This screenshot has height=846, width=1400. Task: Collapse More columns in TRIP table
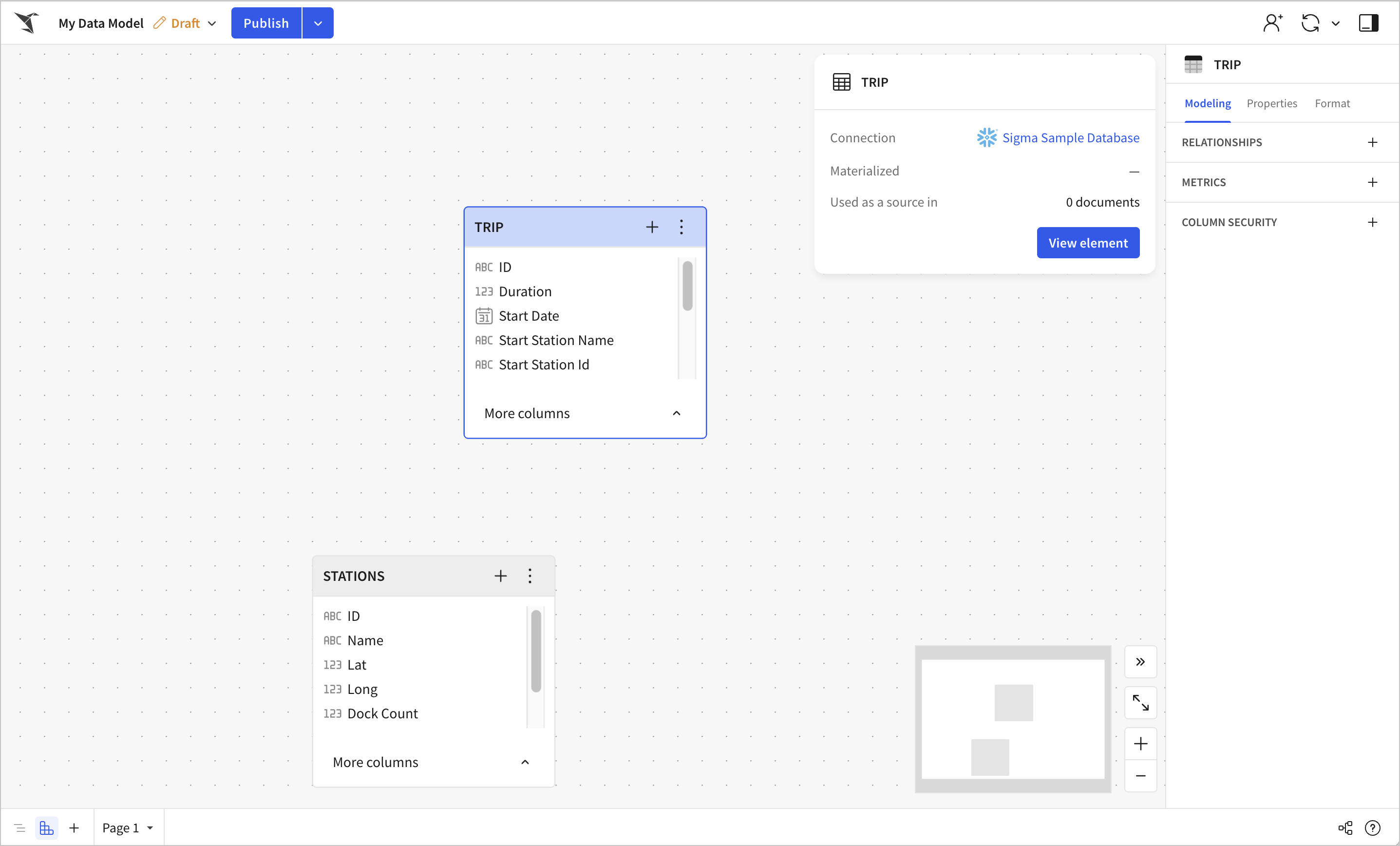[x=676, y=413]
